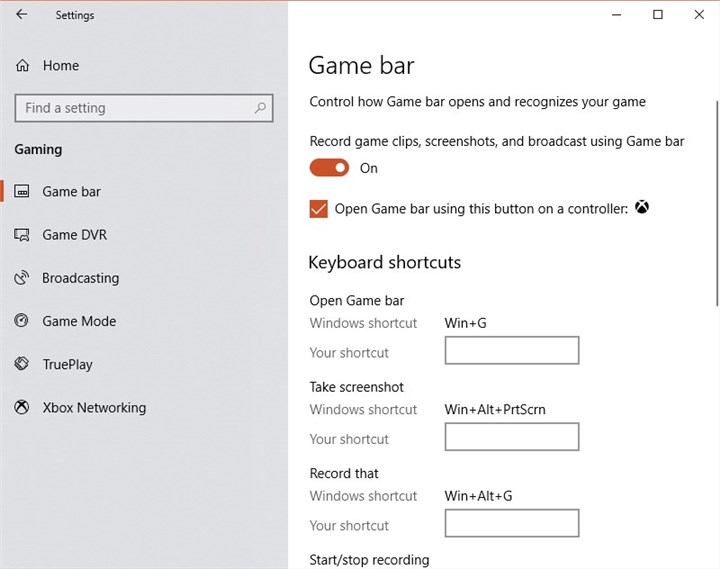Click the search magnifier icon

click(260, 108)
